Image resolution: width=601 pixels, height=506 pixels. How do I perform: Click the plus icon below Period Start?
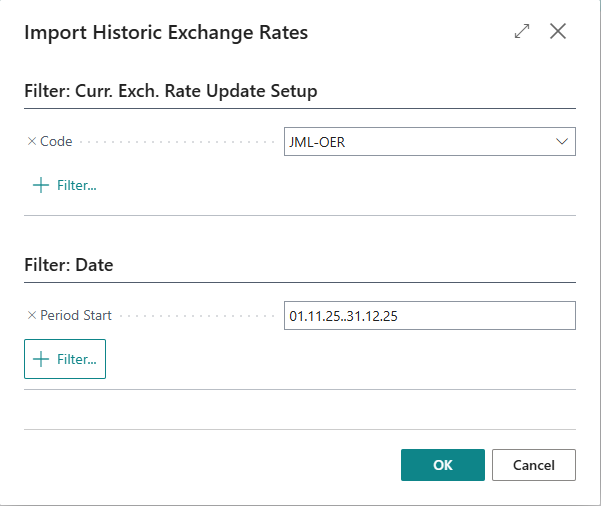[41, 359]
